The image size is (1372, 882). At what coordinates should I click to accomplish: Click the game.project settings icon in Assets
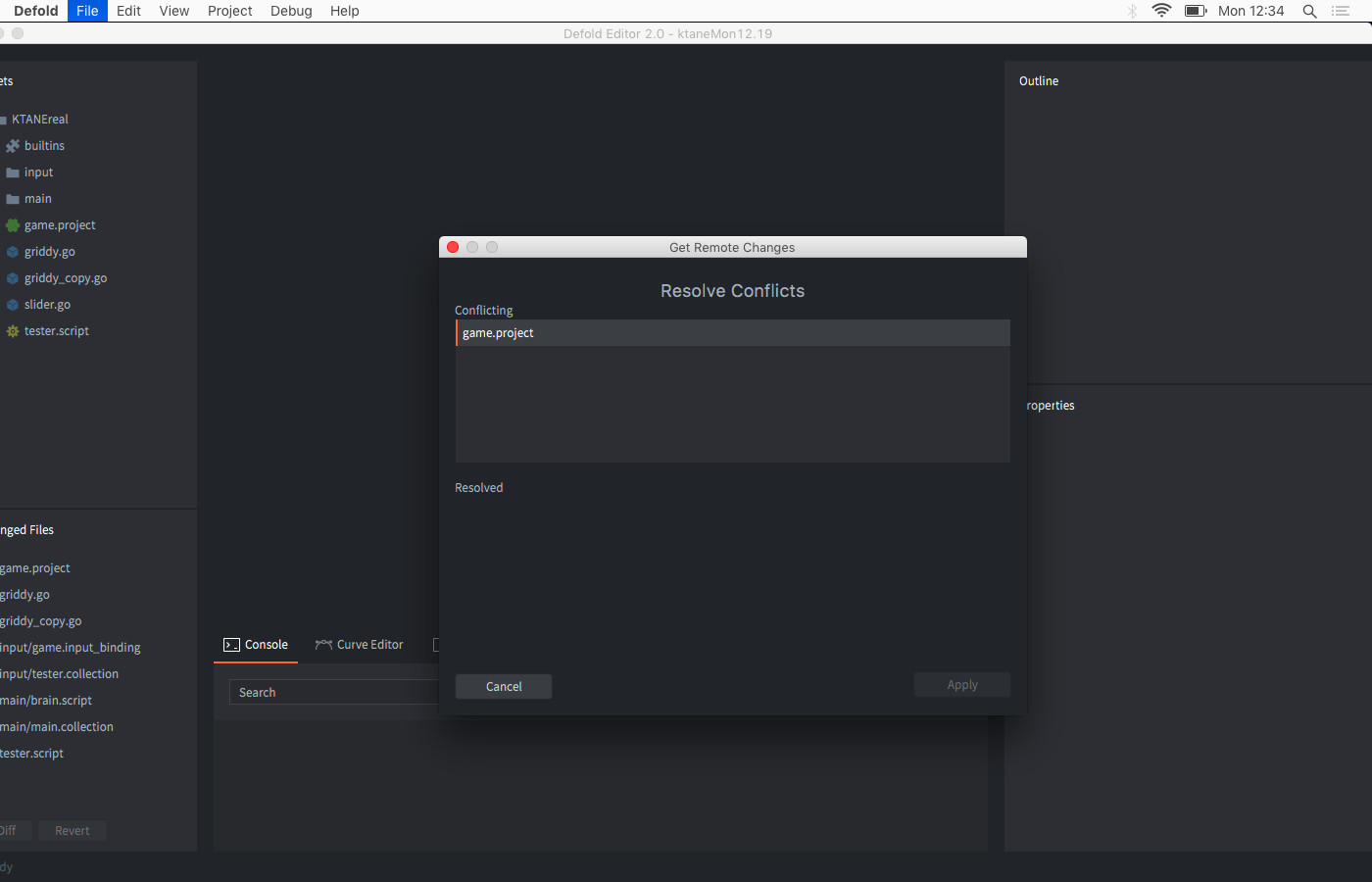13,225
